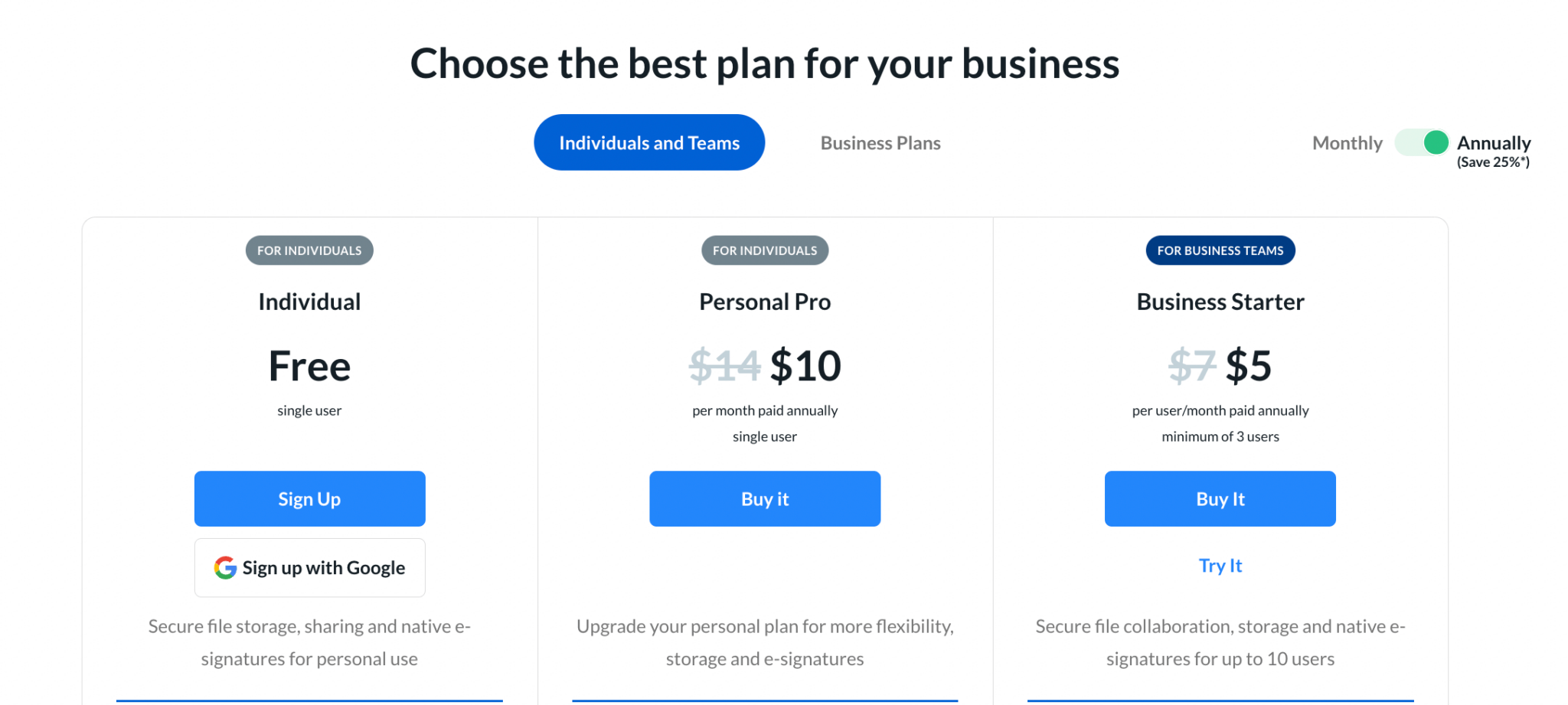This screenshot has height=705, width=1568.
Task: Click the FOR INDIVIDUALS badge on Personal Pro
Action: 764,250
